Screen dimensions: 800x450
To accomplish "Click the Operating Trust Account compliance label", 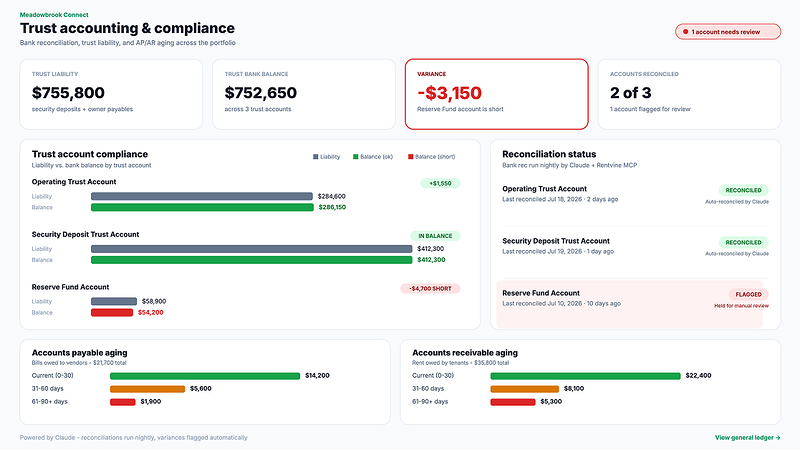I will [x=74, y=182].
